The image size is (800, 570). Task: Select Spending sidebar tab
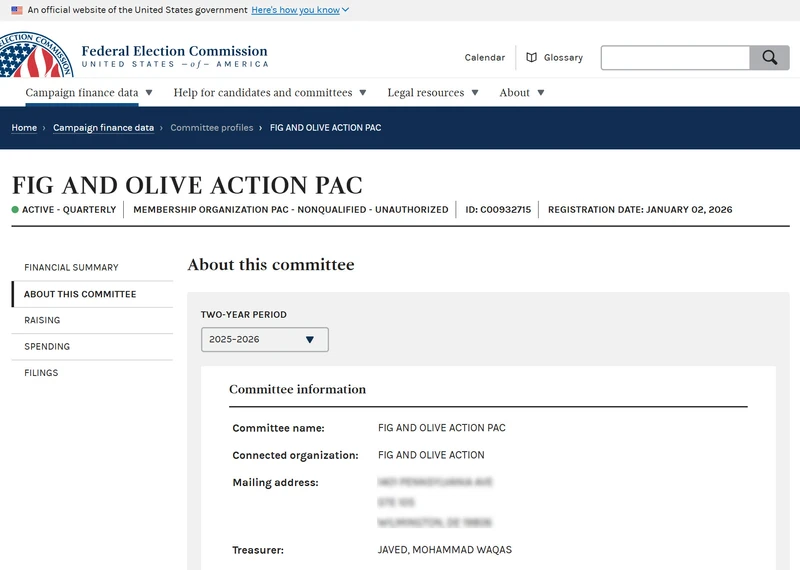click(92, 346)
